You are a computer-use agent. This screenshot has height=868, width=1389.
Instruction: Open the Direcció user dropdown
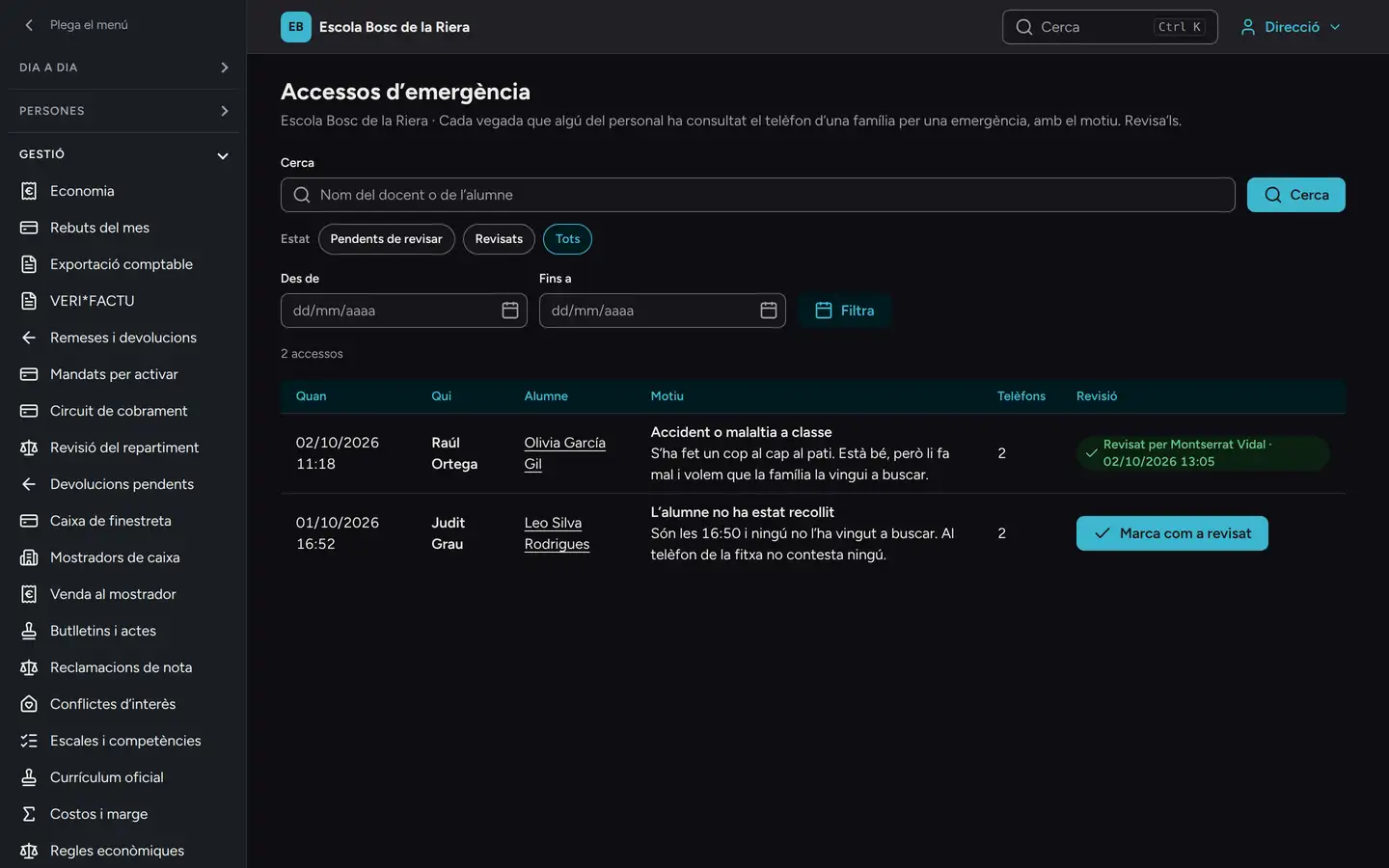click(x=1291, y=27)
